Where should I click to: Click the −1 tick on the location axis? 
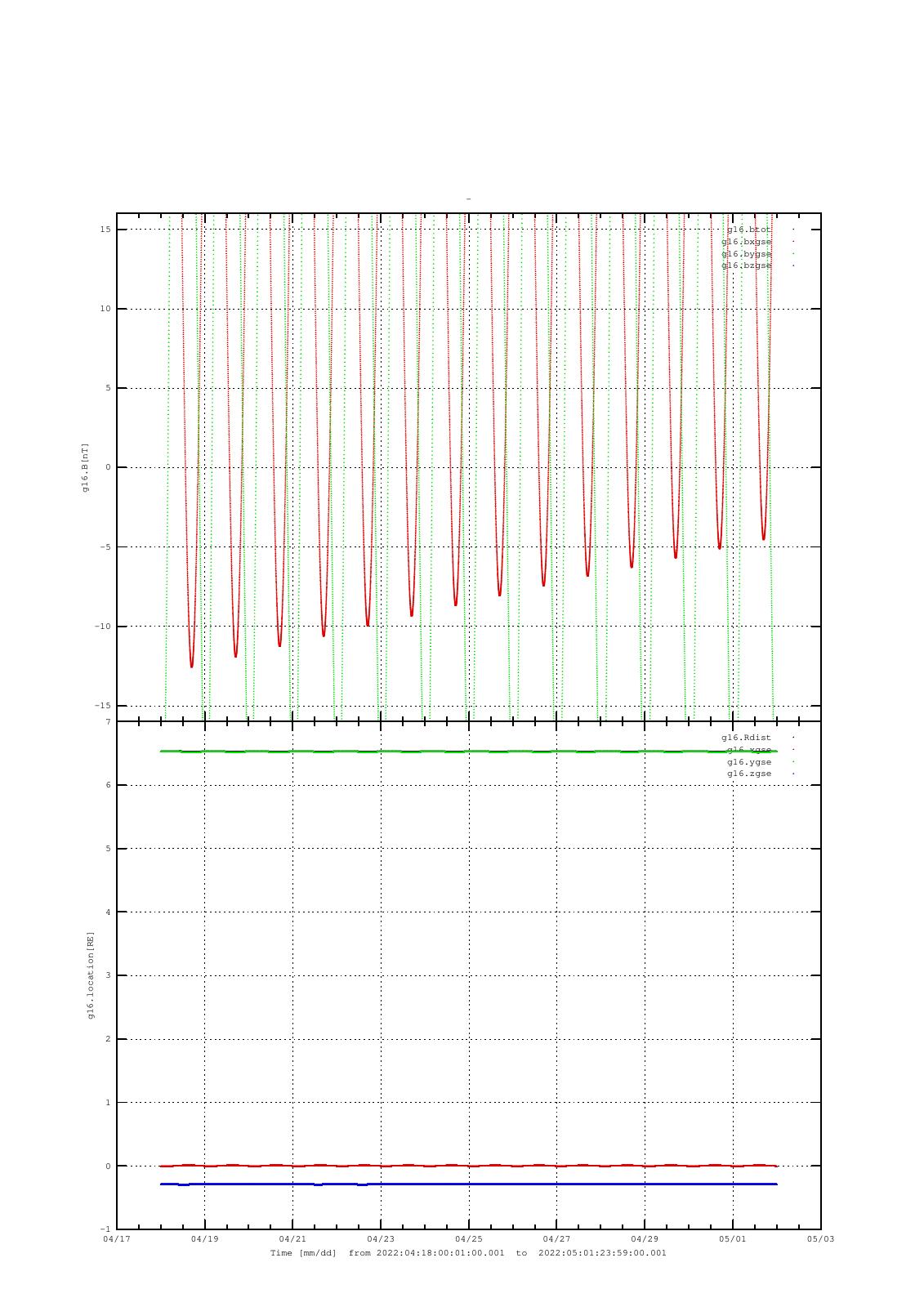[105, 1229]
